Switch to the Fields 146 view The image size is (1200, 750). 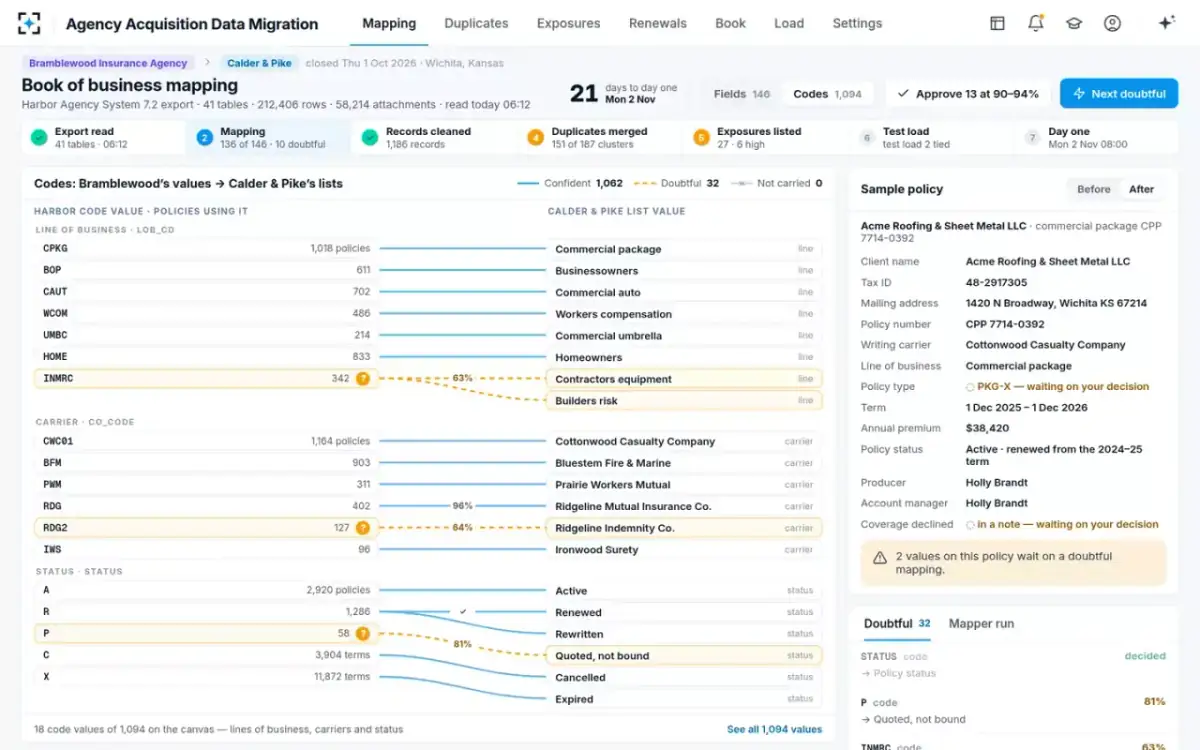coord(742,94)
